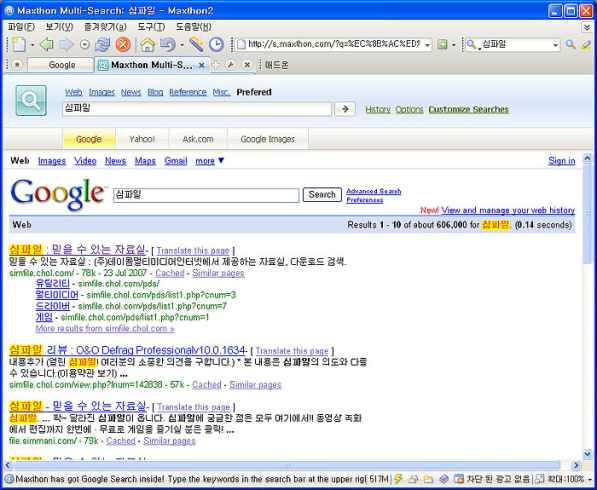Switch to the Ask.com engine tab
Viewport: 597px width, 490px height.
(198, 139)
